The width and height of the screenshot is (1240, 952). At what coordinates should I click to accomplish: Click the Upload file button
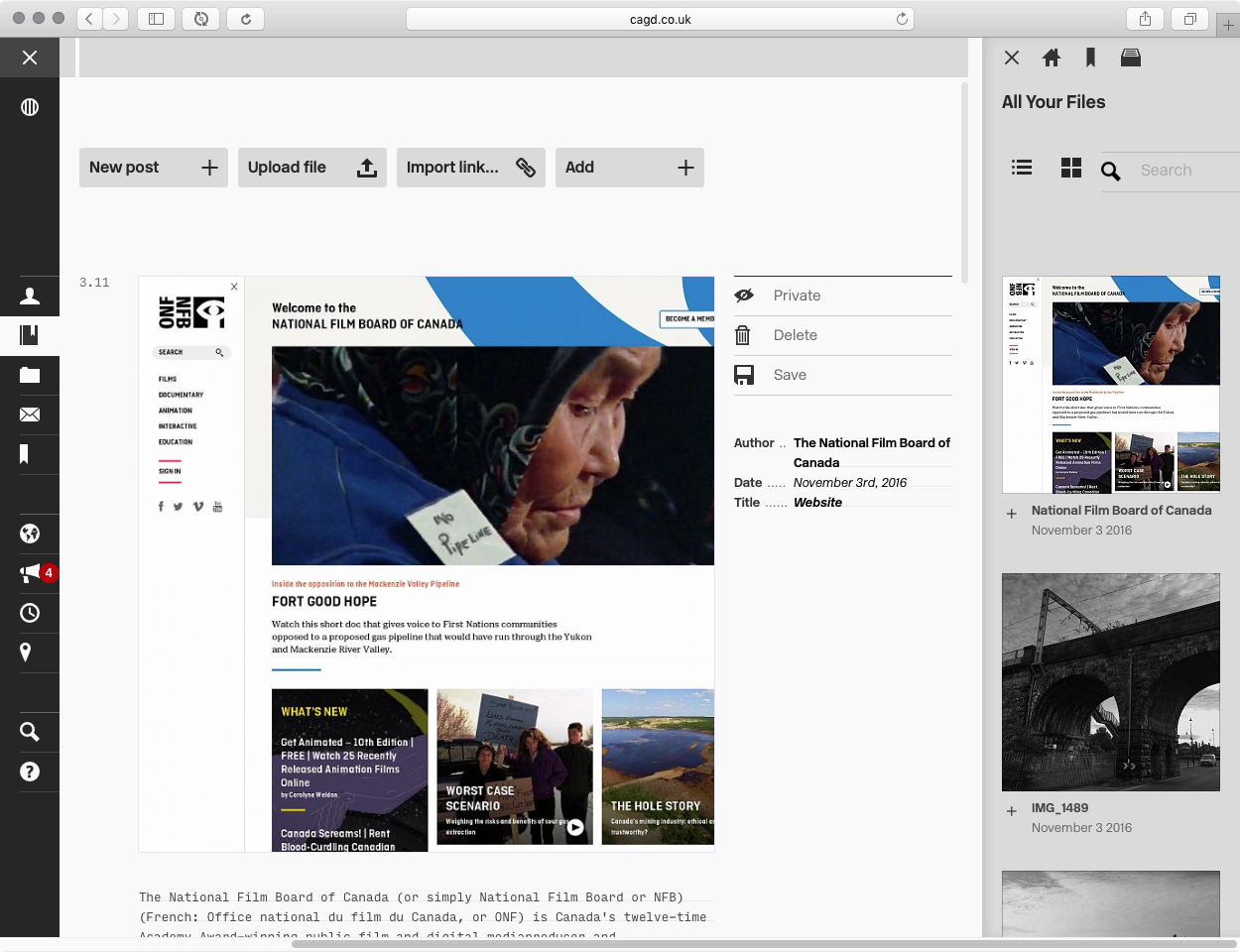click(x=312, y=168)
